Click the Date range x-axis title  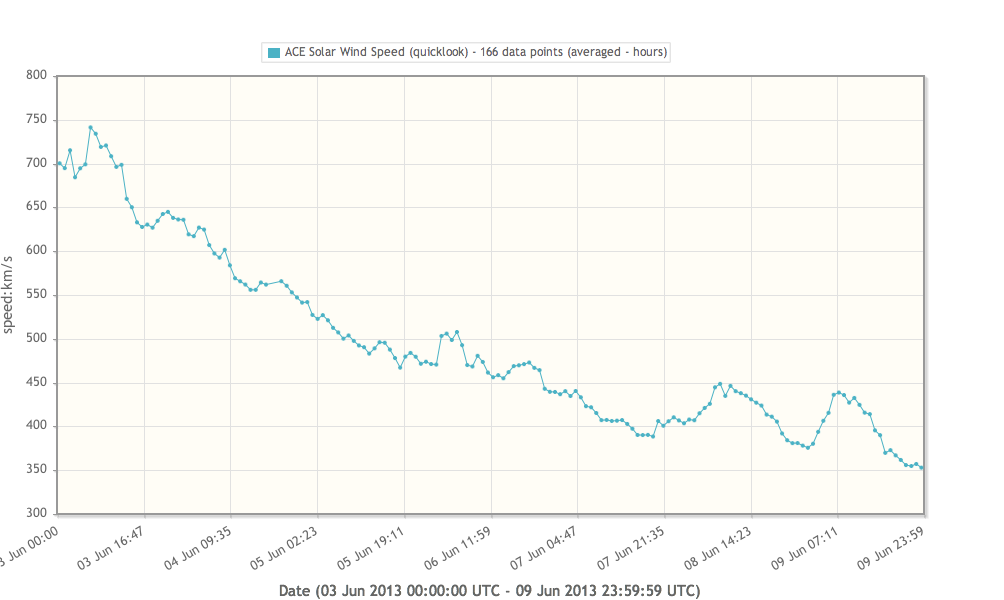[x=489, y=590]
